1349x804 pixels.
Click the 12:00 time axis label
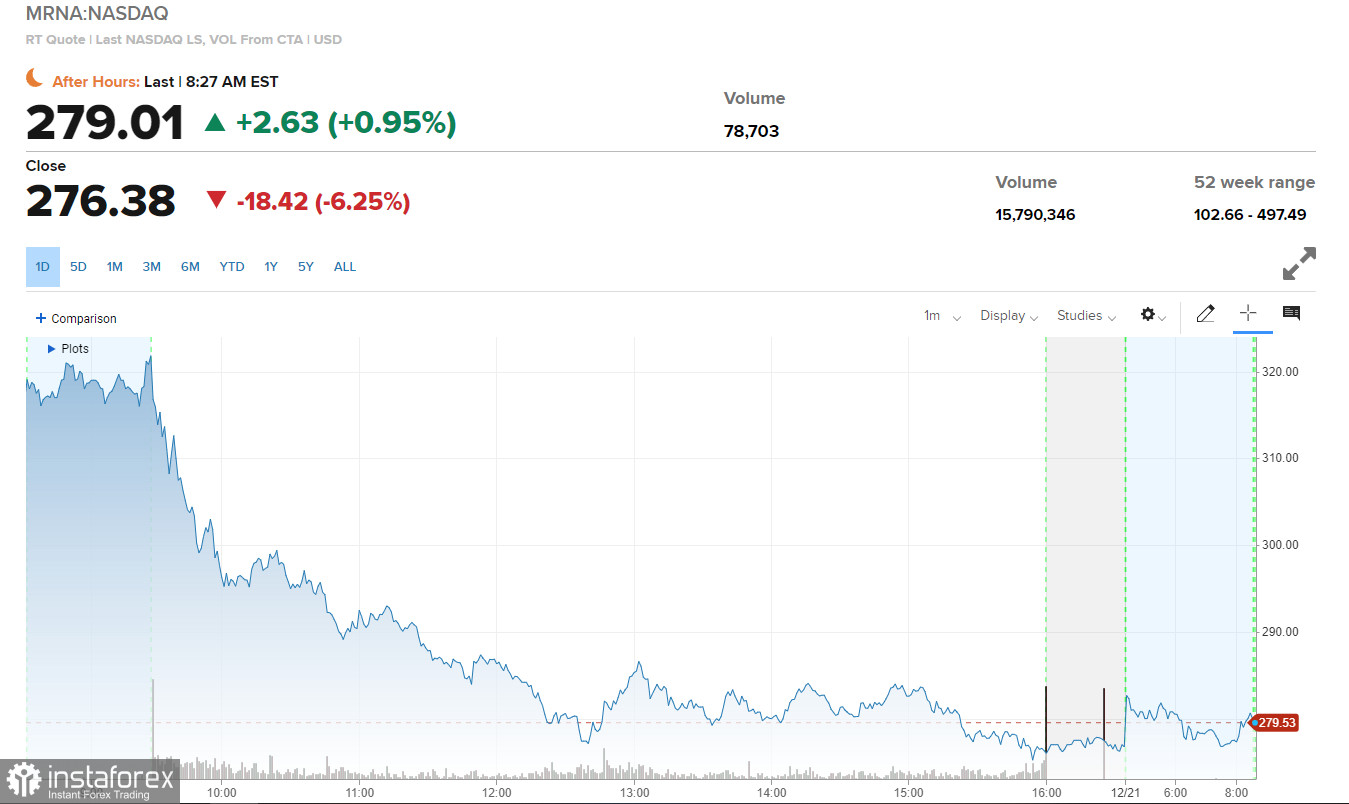click(x=496, y=793)
